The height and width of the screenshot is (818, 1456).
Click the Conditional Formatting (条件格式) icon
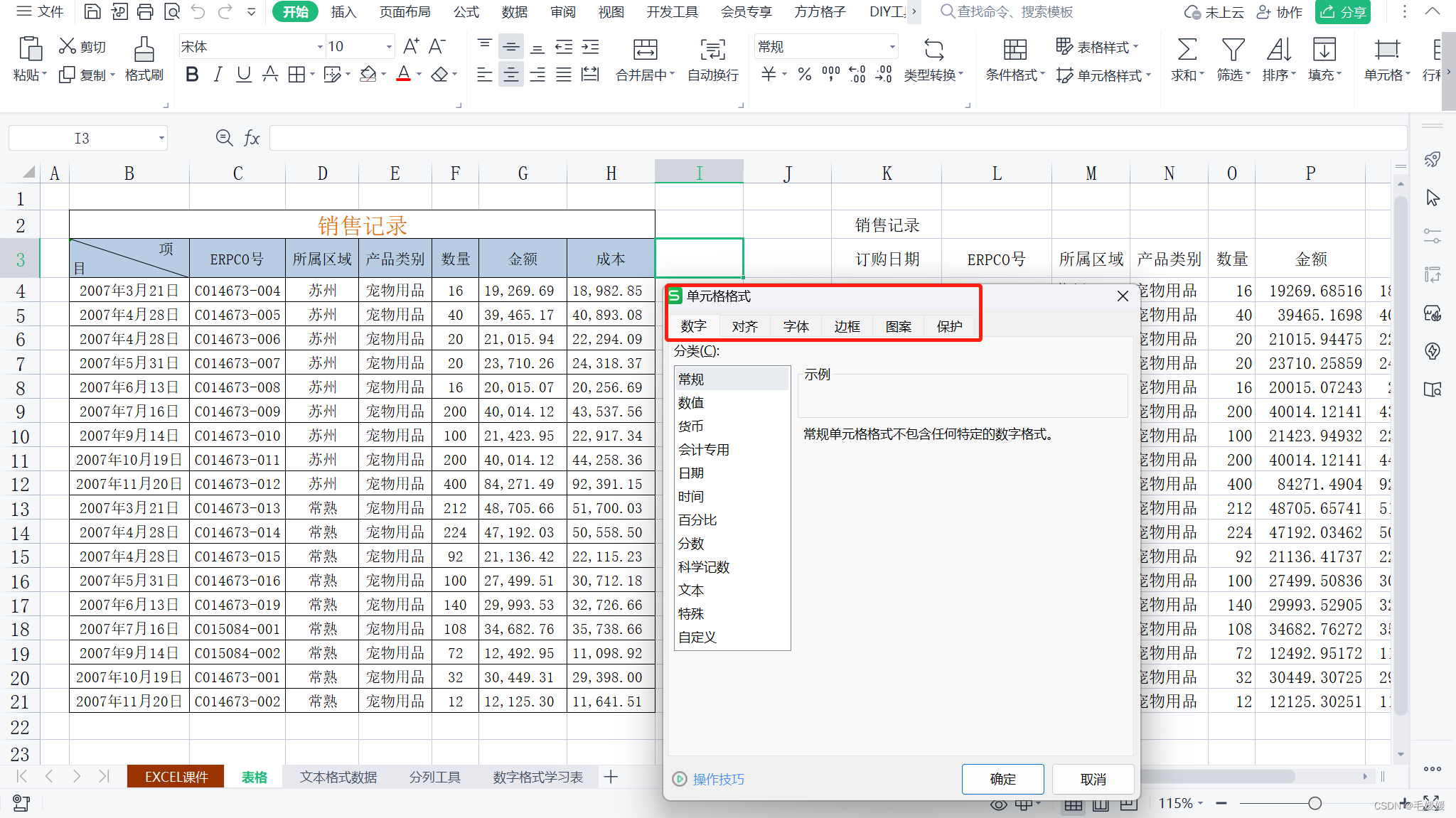(x=1015, y=50)
